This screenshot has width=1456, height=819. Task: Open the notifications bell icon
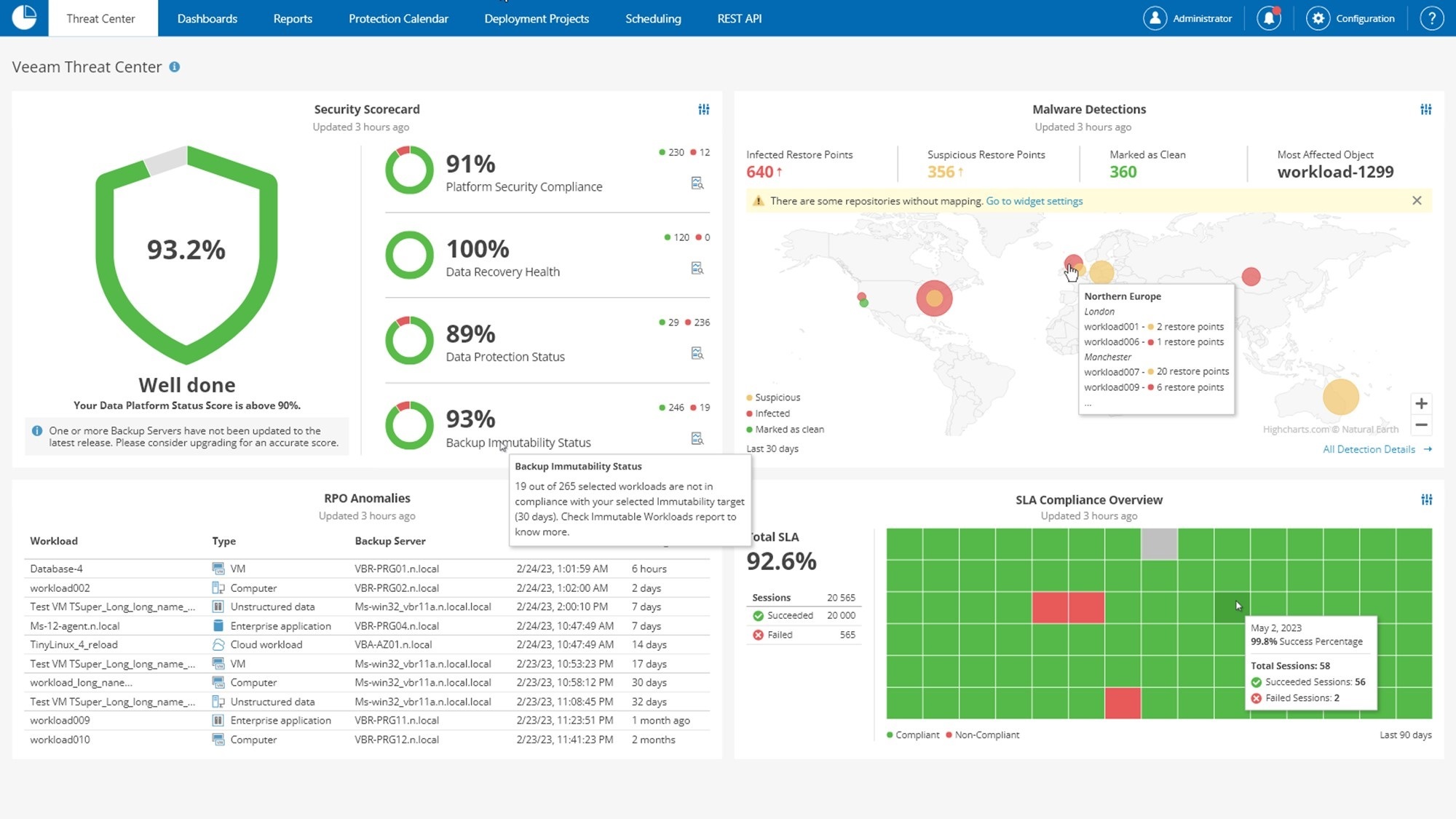tap(1269, 18)
